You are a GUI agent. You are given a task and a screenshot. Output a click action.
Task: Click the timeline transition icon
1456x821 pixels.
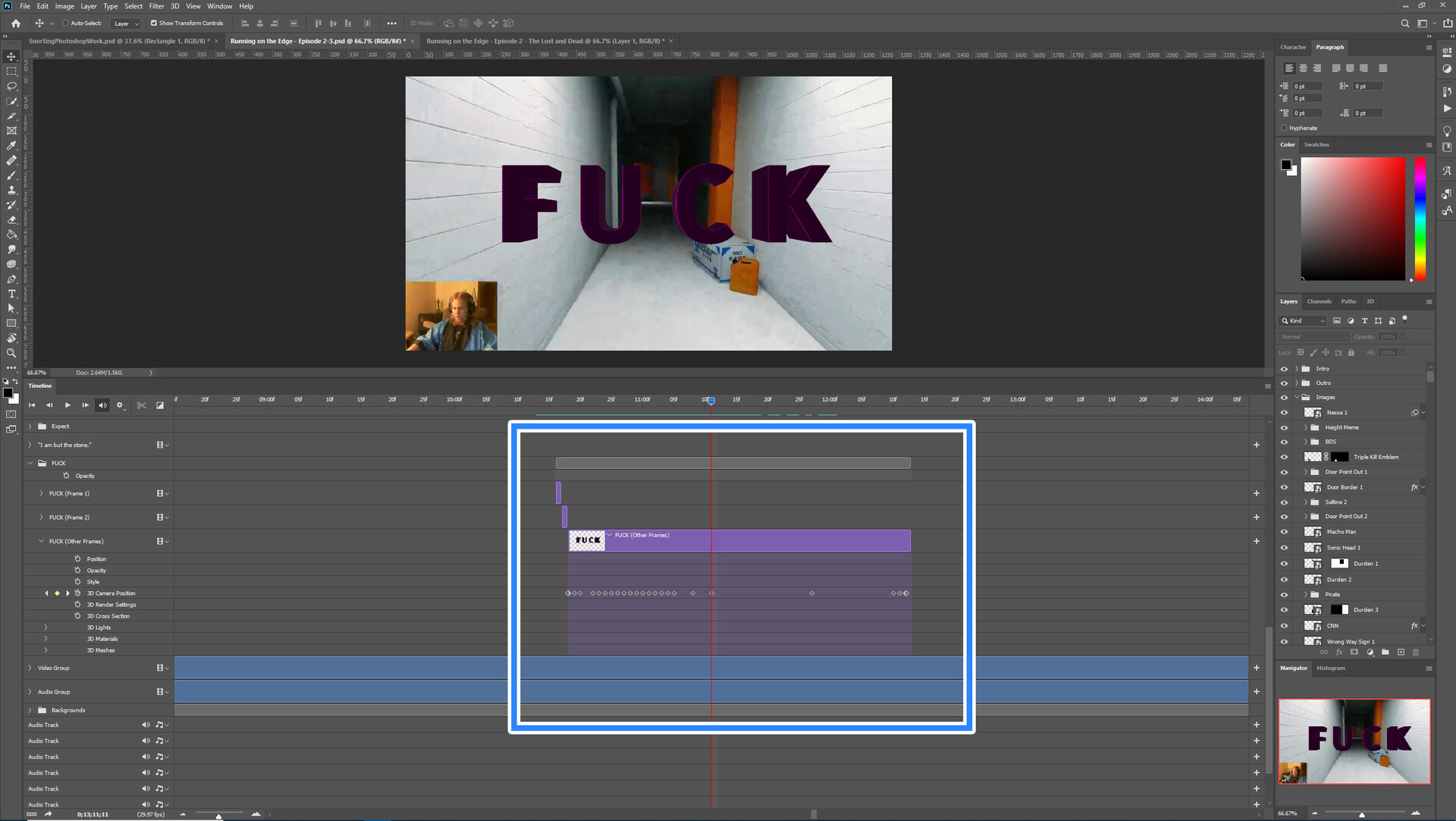160,405
